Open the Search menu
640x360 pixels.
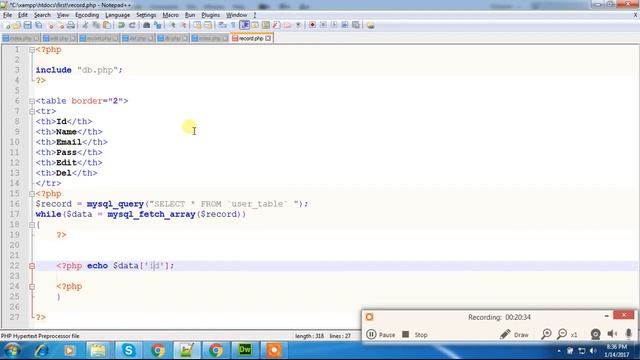click(42, 15)
